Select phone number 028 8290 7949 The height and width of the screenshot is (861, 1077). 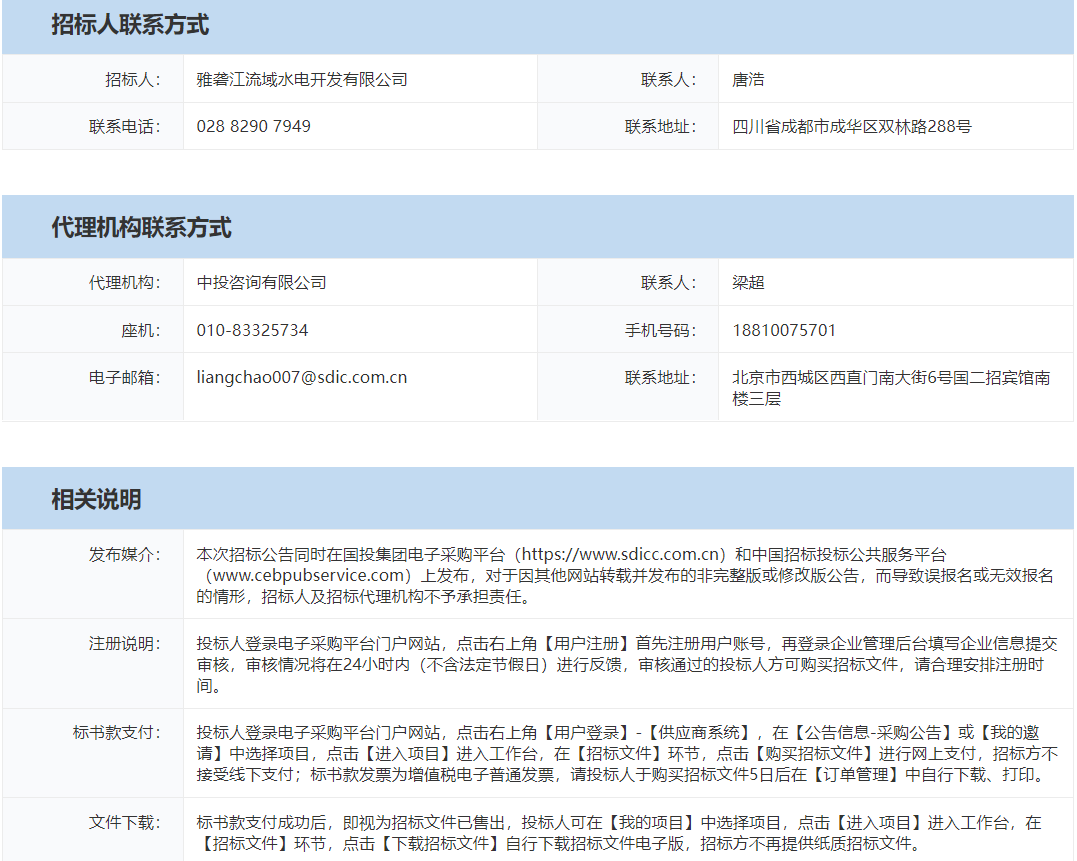(253, 126)
